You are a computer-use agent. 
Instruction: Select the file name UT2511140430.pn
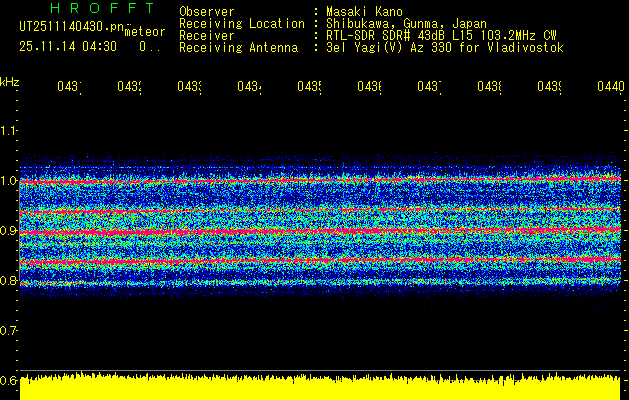pyautogui.click(x=72, y=26)
